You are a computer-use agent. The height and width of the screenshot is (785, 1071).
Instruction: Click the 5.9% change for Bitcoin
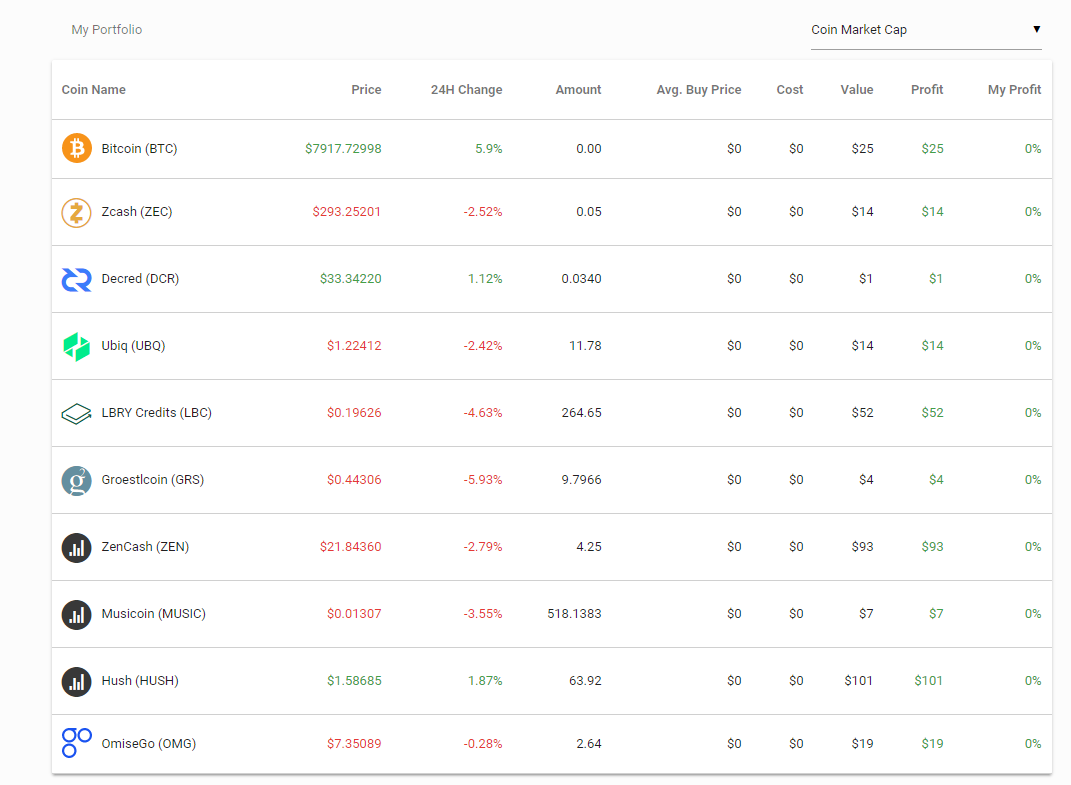pyautogui.click(x=488, y=148)
